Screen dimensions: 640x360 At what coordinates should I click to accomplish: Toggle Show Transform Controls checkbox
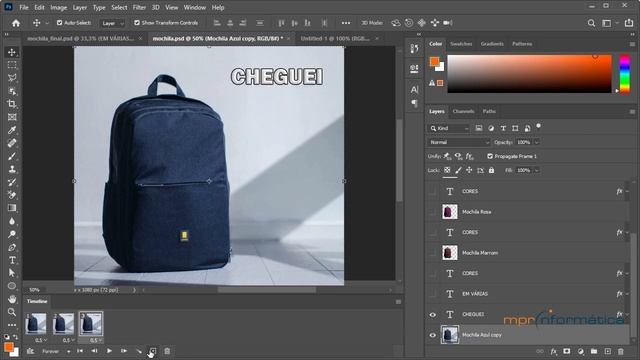(x=137, y=23)
